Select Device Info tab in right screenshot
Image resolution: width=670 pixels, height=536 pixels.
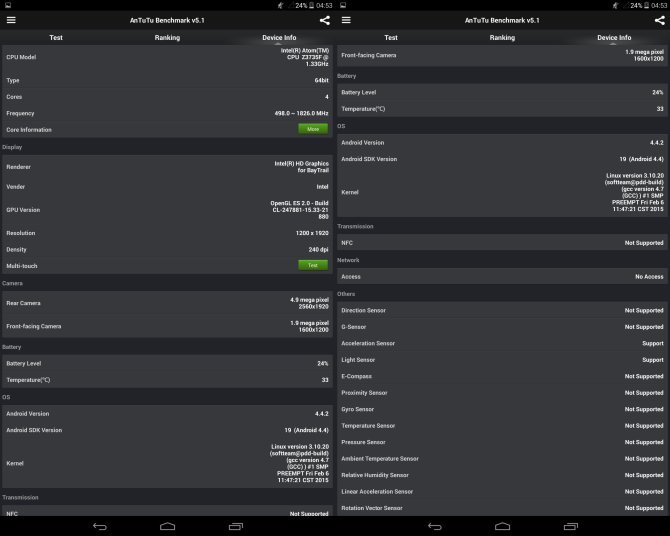tap(614, 38)
